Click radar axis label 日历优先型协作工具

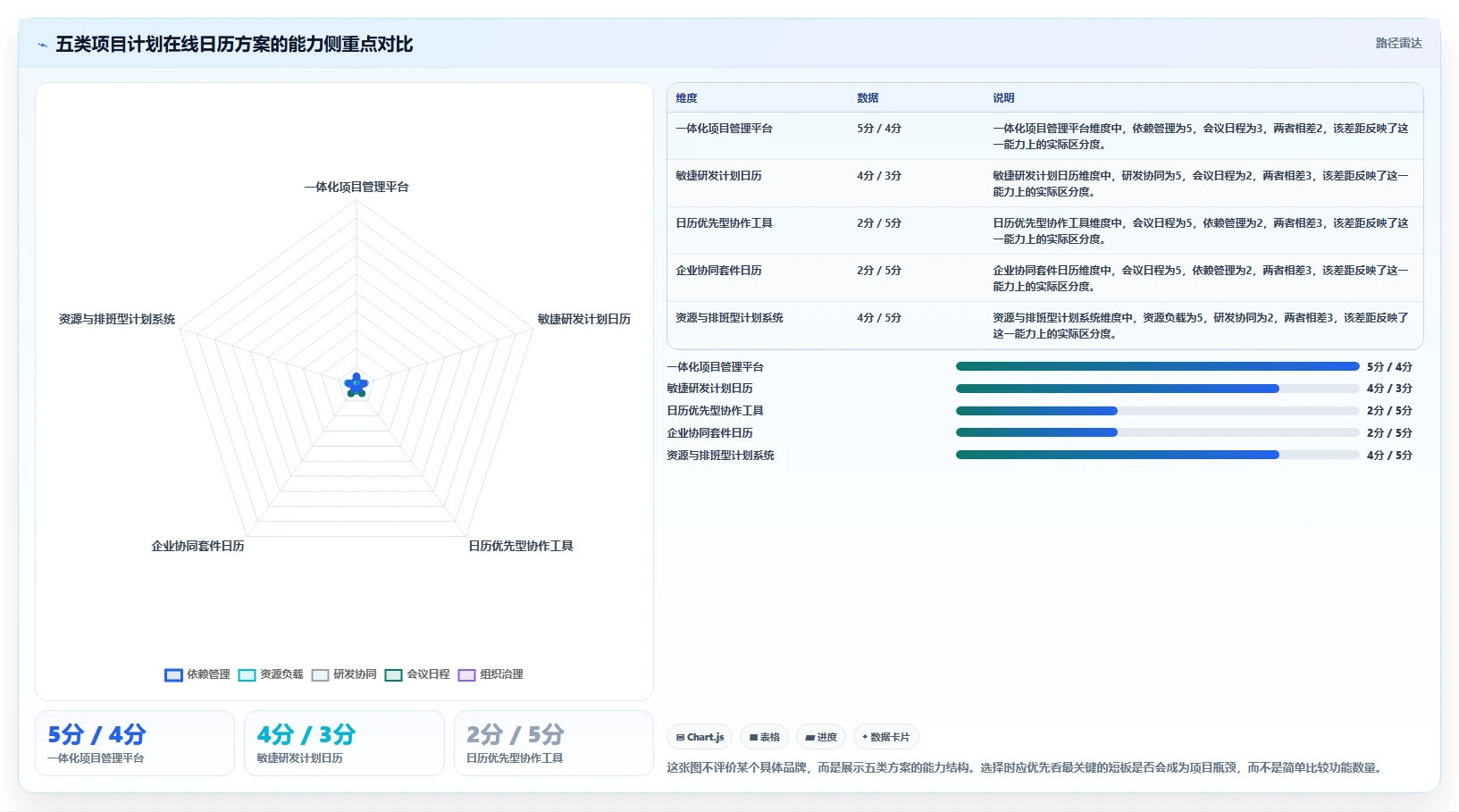pos(521,546)
